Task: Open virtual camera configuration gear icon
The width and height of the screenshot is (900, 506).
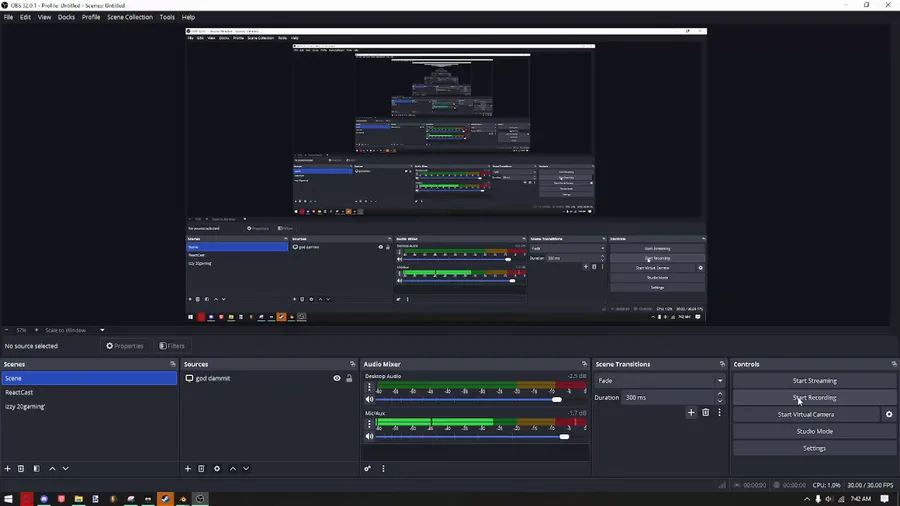Action: (x=889, y=414)
